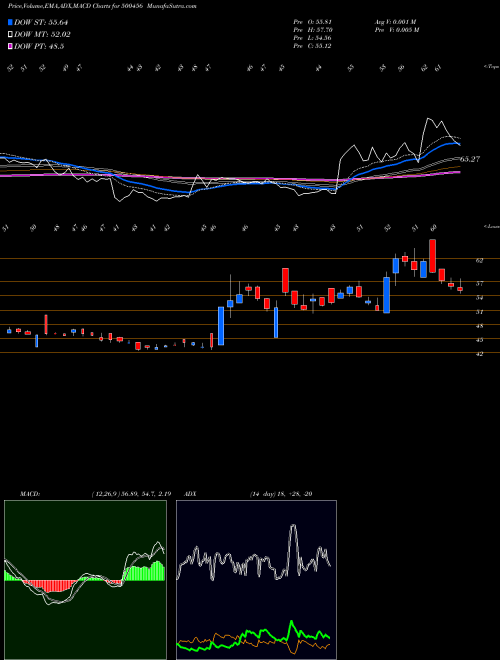500x660 pixels.
Task: Click the 'Pre O: 55.81' open value
Action: pos(312,22)
